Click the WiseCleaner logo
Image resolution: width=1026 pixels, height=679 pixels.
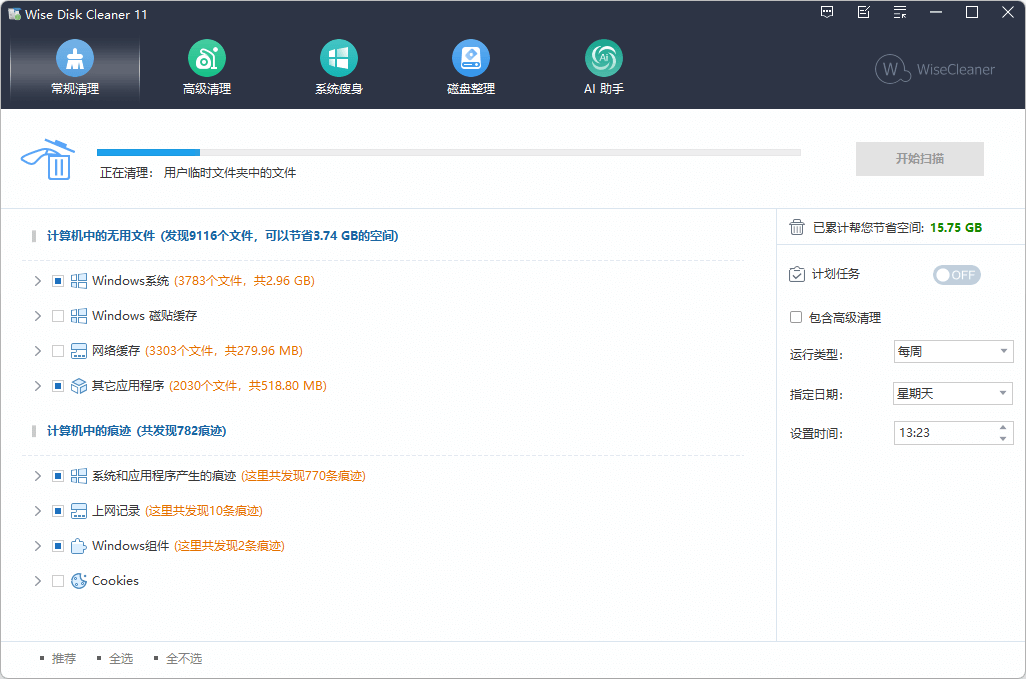[934, 69]
